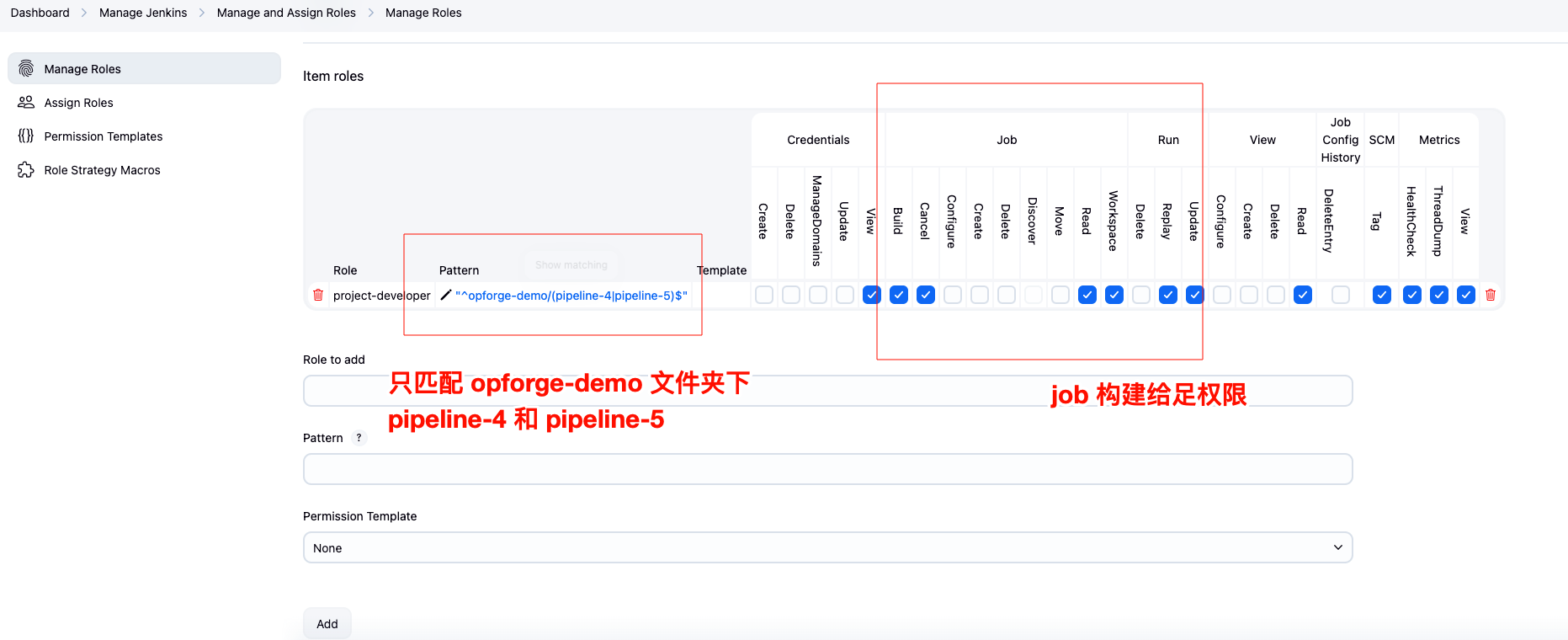Check the Credentials Create permission box
Screen dimensions: 1568x640
(x=764, y=296)
